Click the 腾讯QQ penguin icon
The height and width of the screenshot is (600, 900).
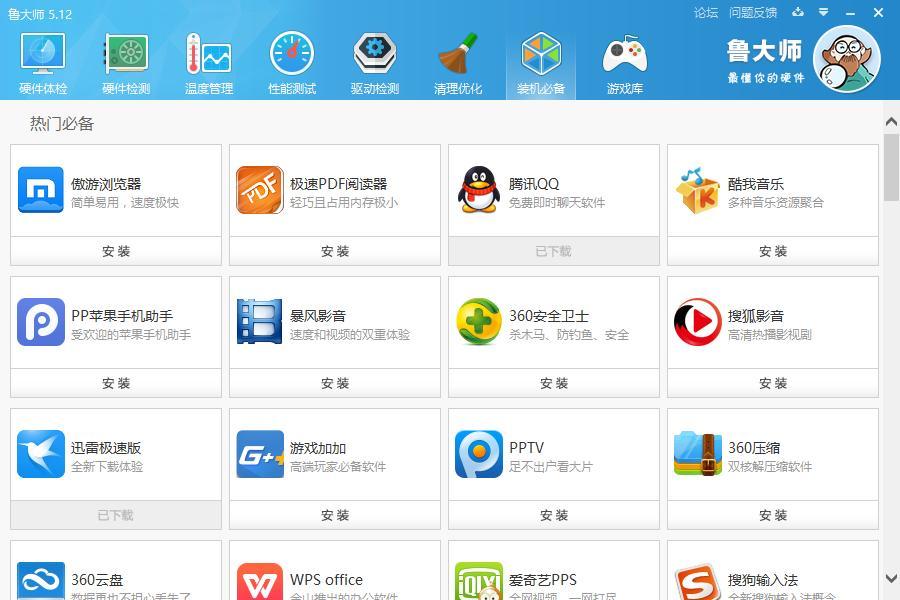(479, 190)
